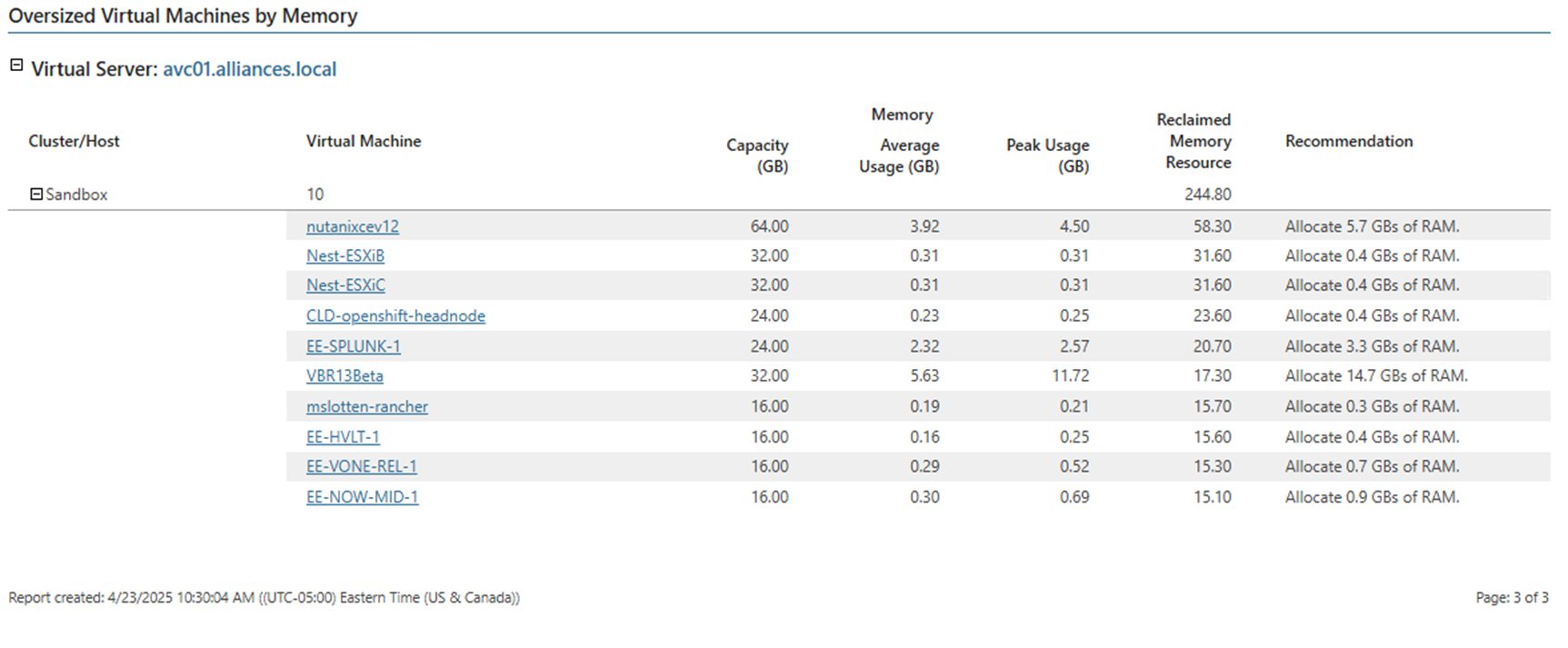Click the Cluster/Host column header
This screenshot has height=648, width=1568.
coord(74,141)
